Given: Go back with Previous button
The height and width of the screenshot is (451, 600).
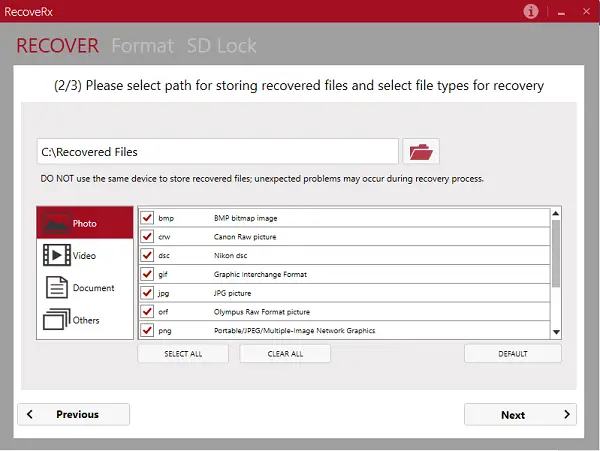Looking at the screenshot, I should [x=73, y=414].
